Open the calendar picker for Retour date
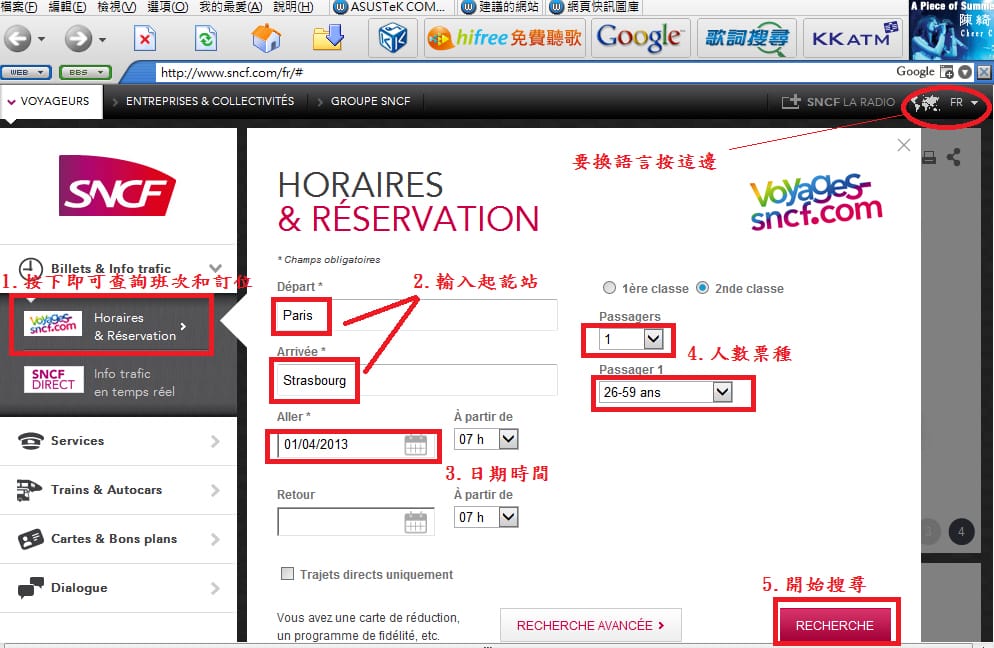The image size is (994, 648). point(416,522)
